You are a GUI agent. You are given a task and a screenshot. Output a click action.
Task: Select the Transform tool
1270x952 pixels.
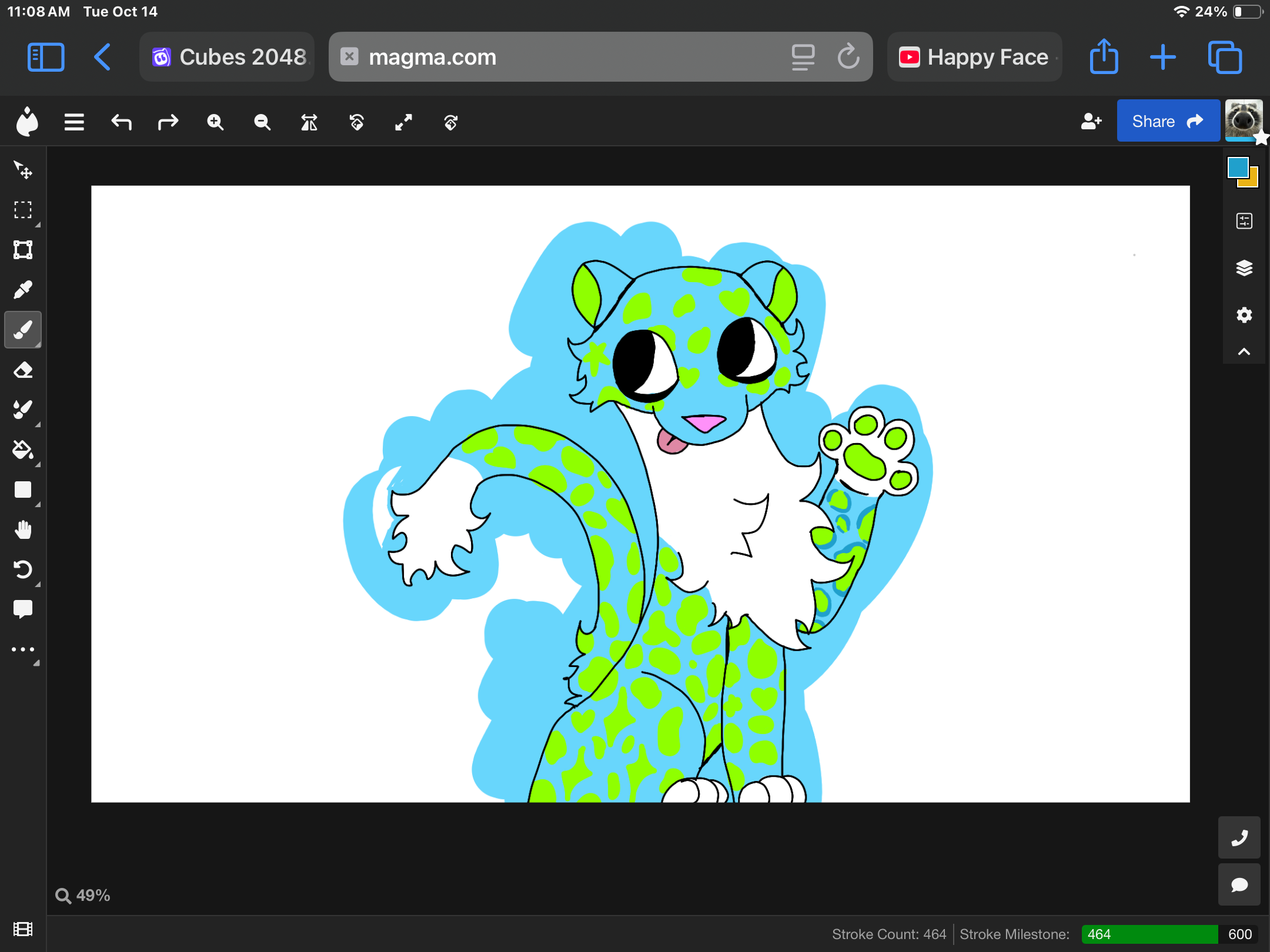tap(23, 250)
